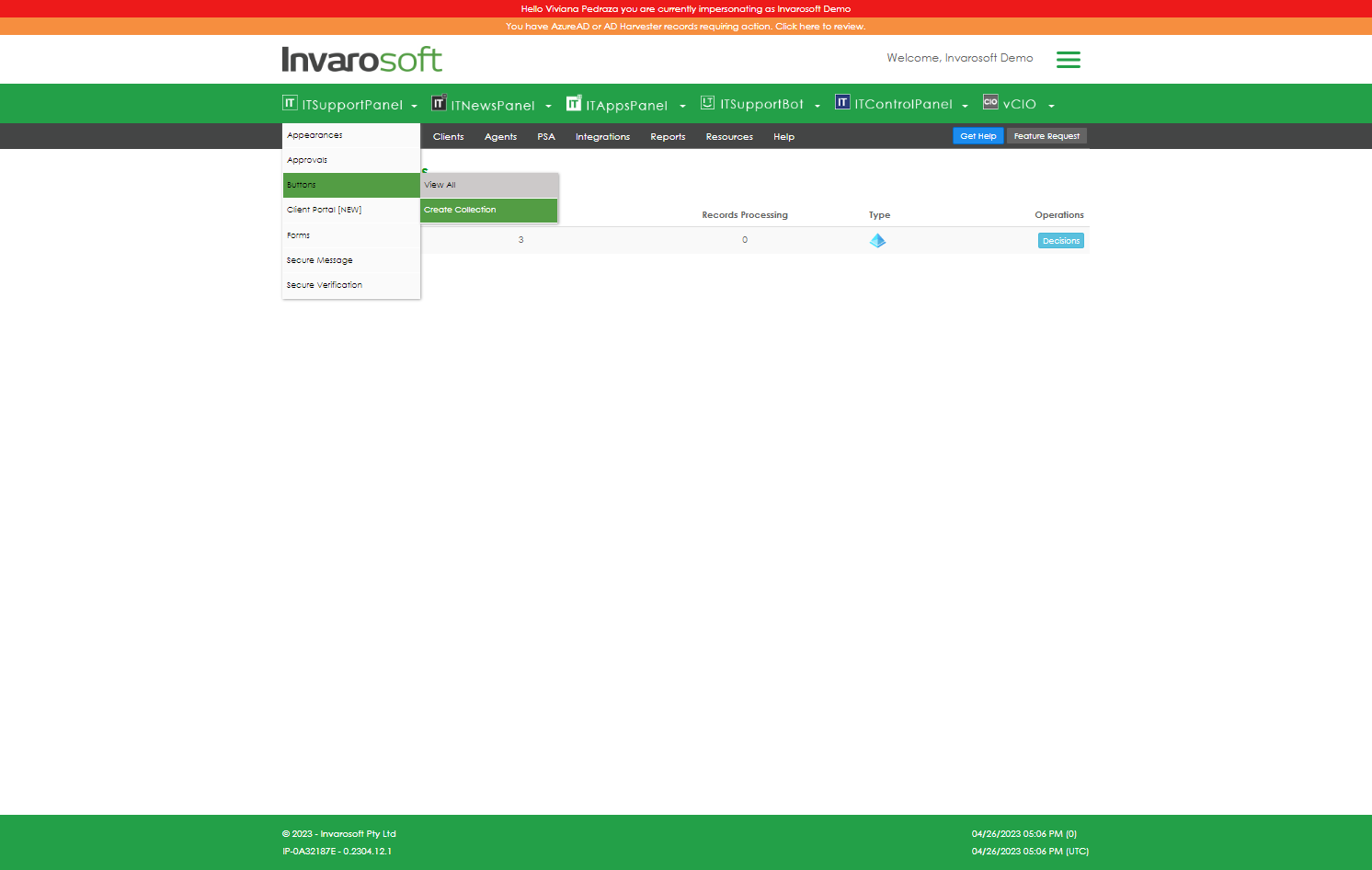Click the blue pyramid Type icon
This screenshot has width=1372, height=870.
[877, 241]
